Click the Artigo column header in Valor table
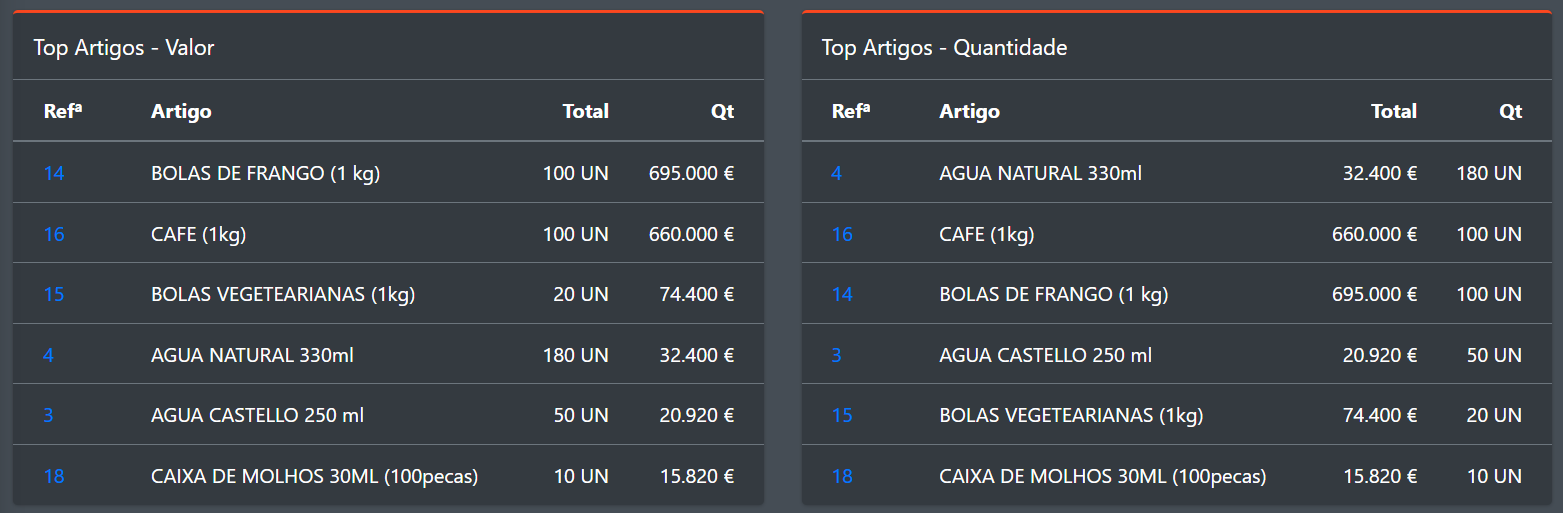The image size is (1563, 513). coord(181,111)
